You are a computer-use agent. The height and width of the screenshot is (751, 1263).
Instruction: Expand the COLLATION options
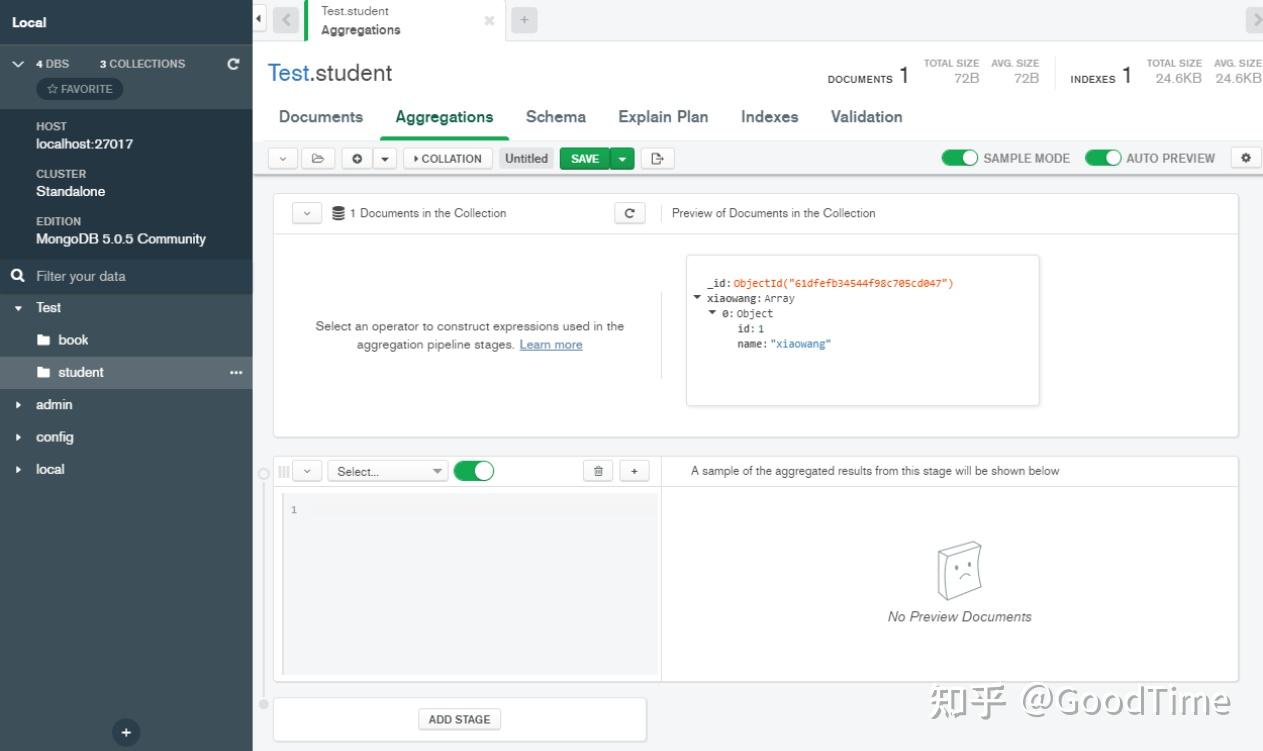447,158
